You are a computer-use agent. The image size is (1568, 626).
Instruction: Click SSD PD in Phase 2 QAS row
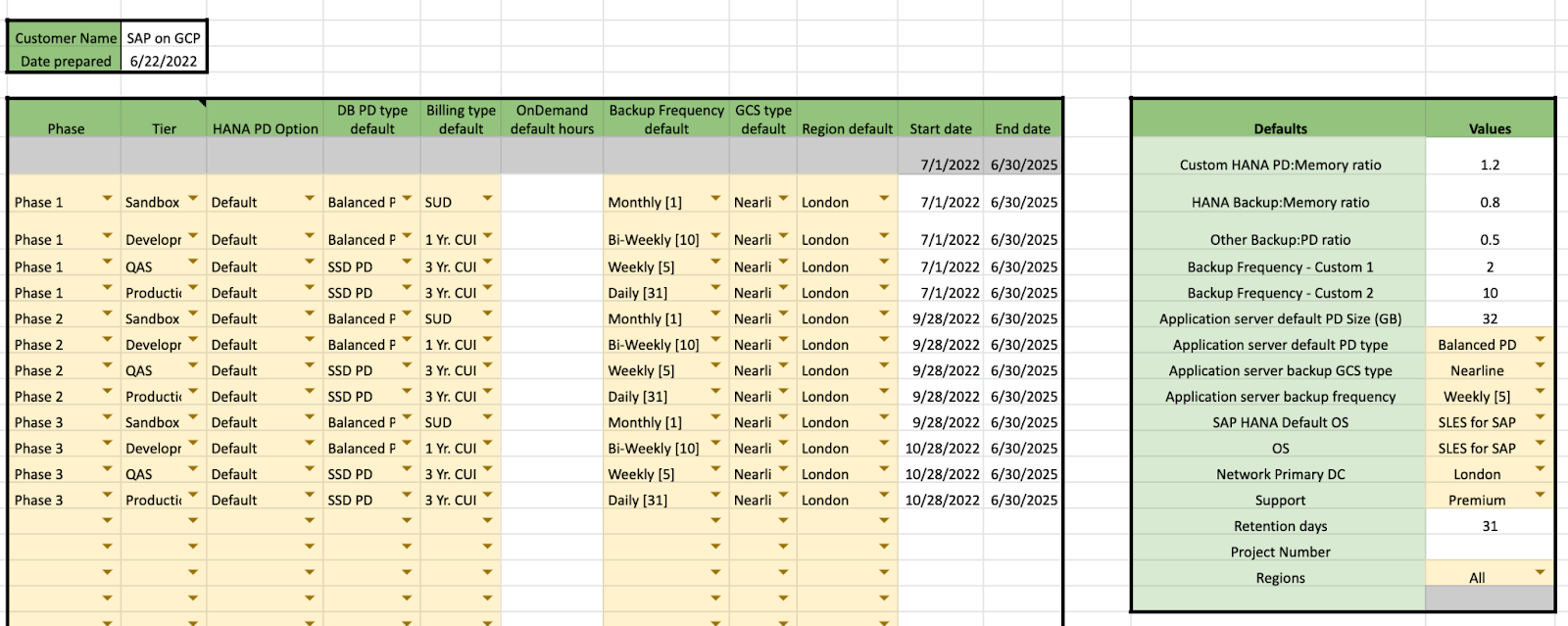point(350,371)
